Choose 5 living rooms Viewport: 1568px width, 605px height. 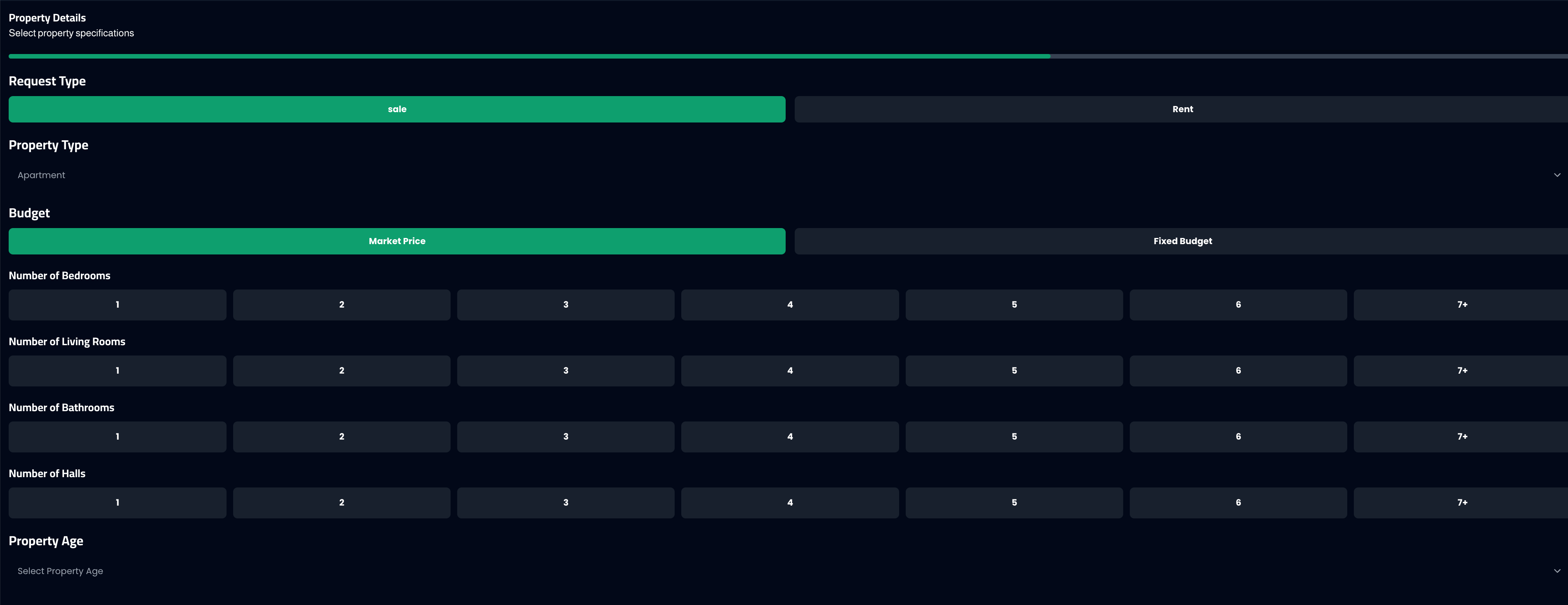pyautogui.click(x=1014, y=371)
